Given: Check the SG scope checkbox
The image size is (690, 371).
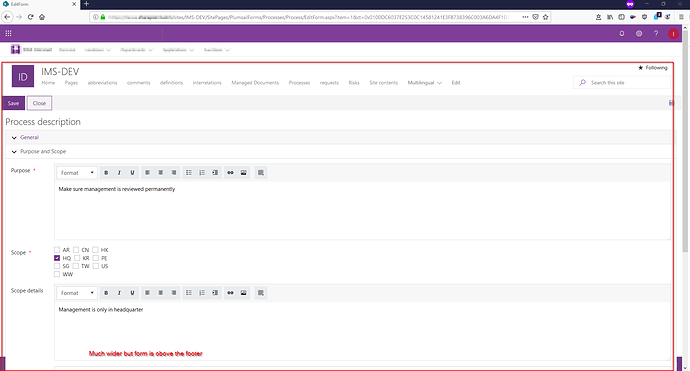Looking at the screenshot, I should [57, 266].
